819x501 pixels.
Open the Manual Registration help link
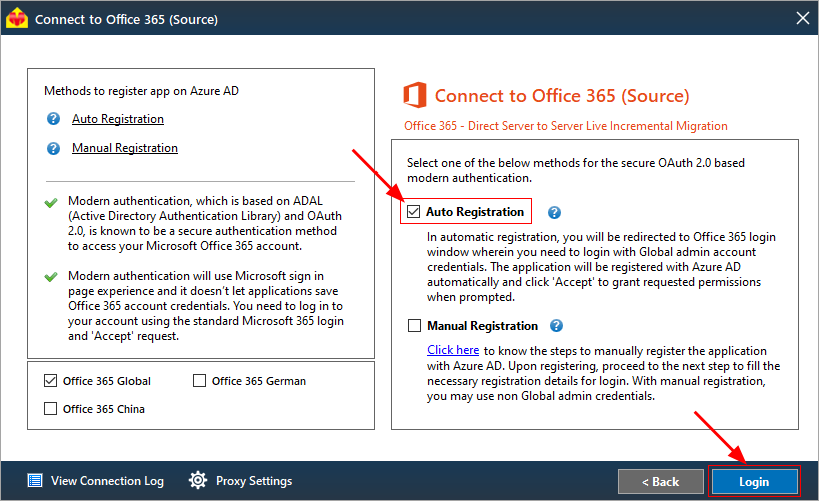(125, 148)
